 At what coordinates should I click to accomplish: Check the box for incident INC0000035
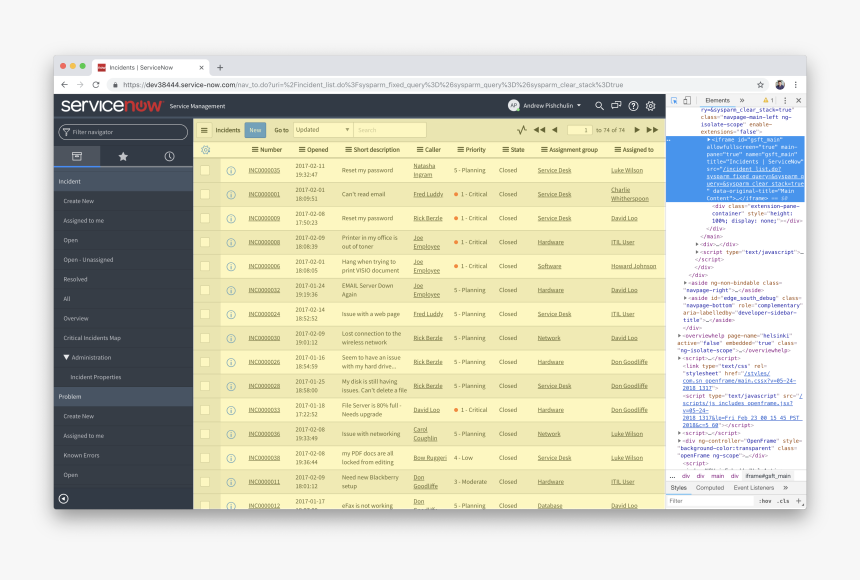(x=205, y=170)
